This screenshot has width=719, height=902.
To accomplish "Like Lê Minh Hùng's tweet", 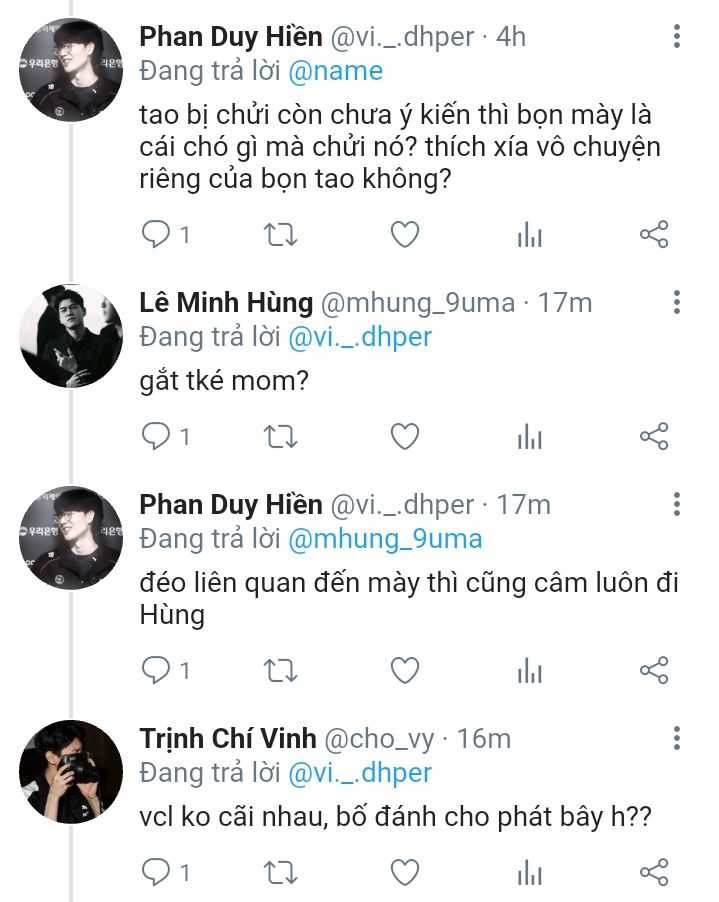I will [404, 436].
